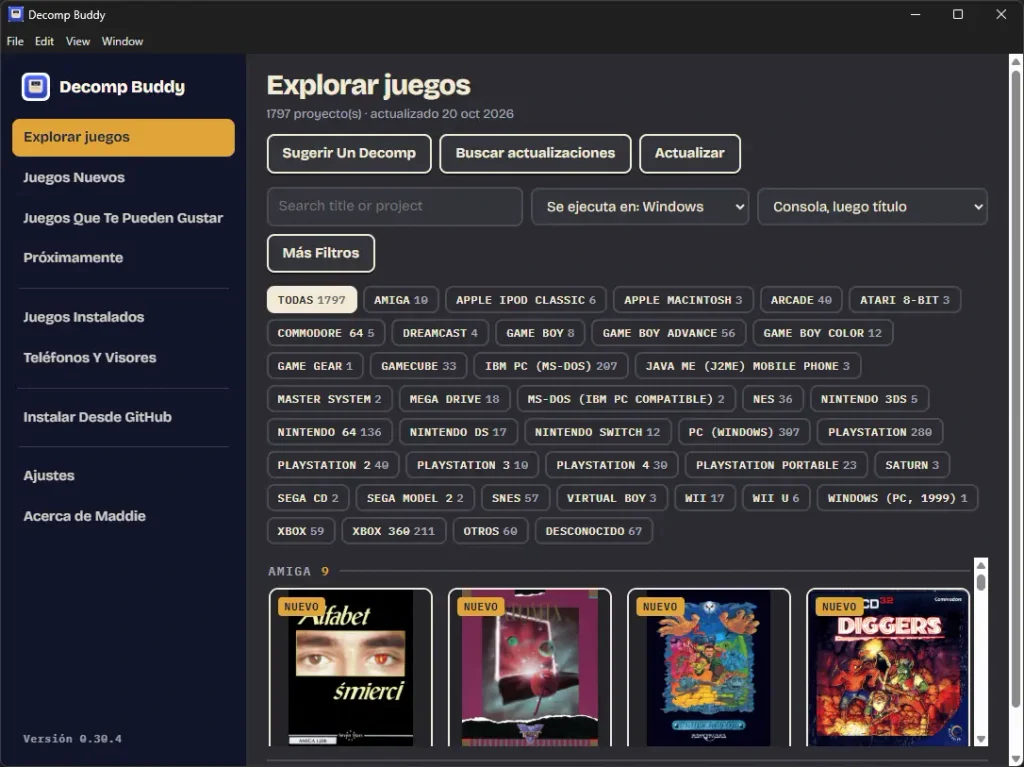Filter by JAVA ME (J2ME) MOBILE PHONE chip

click(748, 366)
